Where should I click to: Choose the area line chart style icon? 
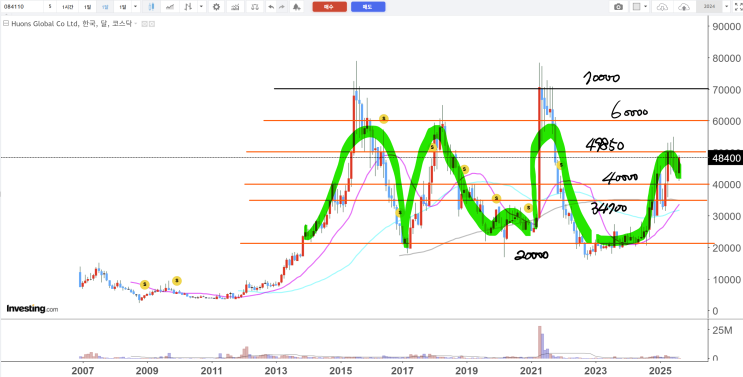(x=169, y=7)
